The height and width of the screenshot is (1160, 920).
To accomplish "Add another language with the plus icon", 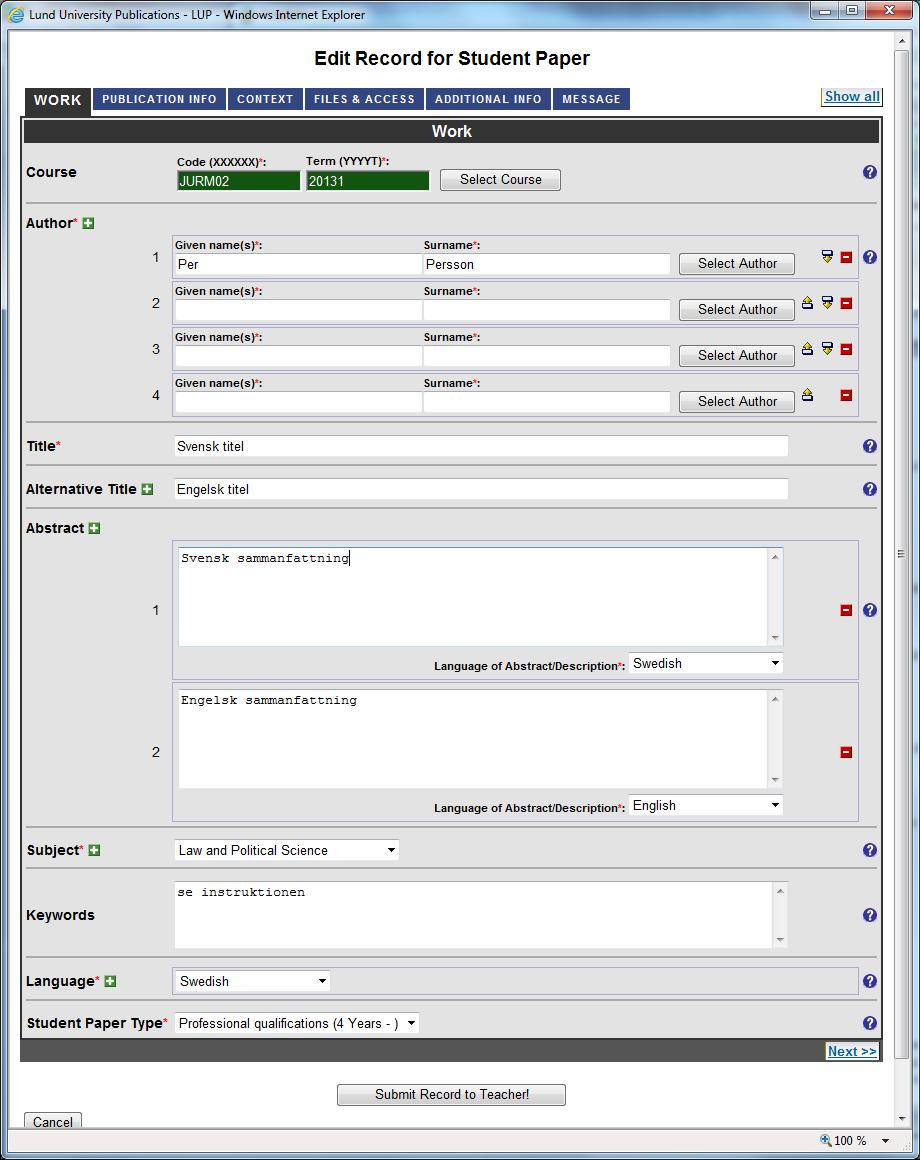I will [x=110, y=982].
